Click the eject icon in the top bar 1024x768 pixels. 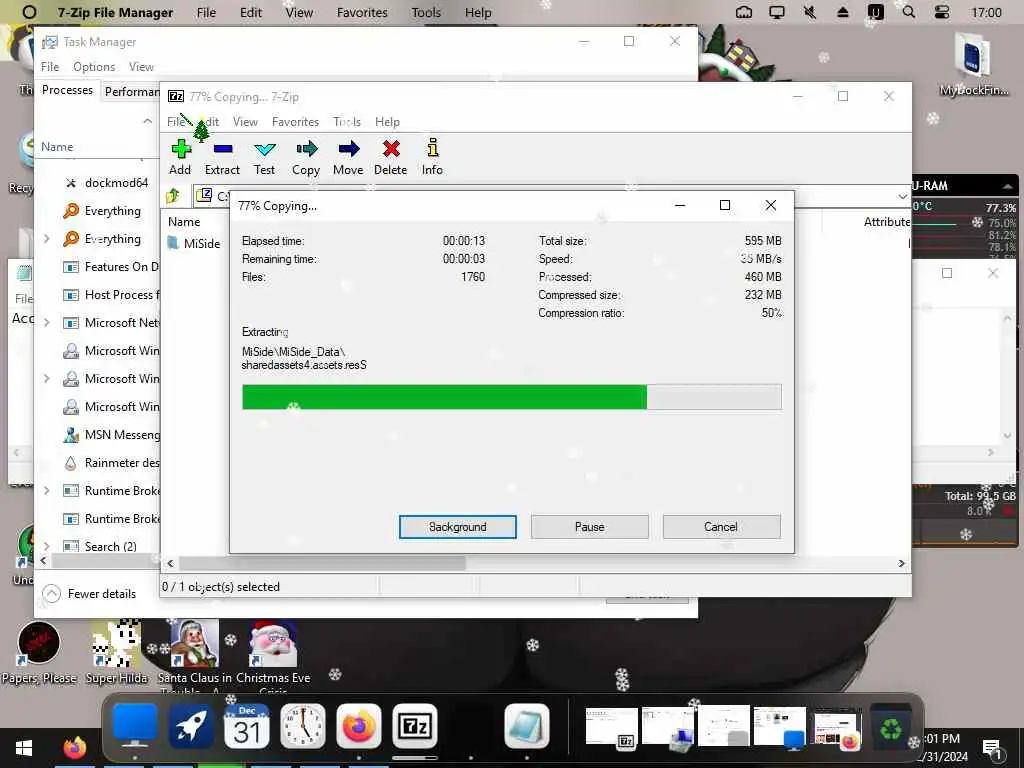pos(842,12)
